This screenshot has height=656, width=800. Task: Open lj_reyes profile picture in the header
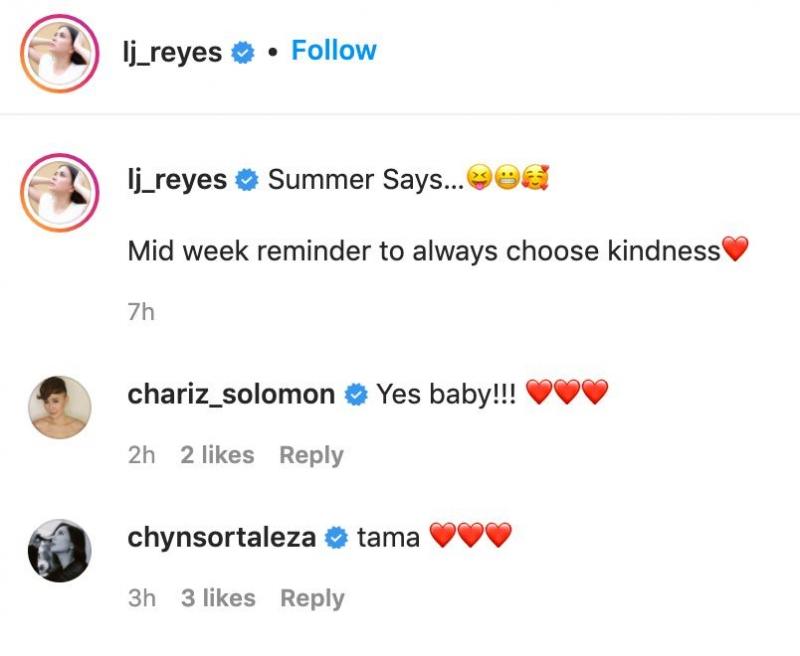(59, 51)
